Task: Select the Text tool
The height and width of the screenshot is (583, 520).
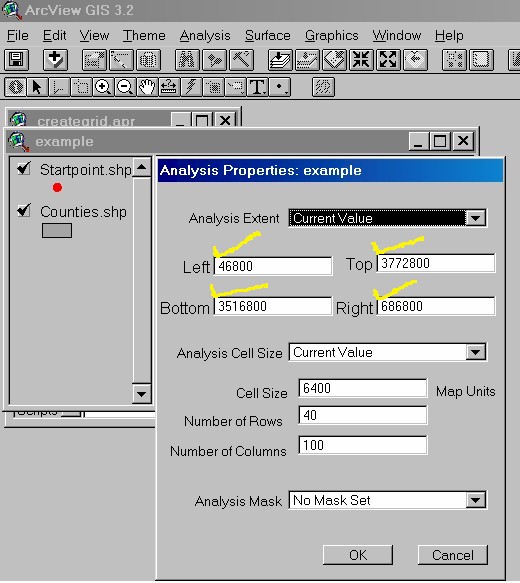Action: [x=257, y=87]
